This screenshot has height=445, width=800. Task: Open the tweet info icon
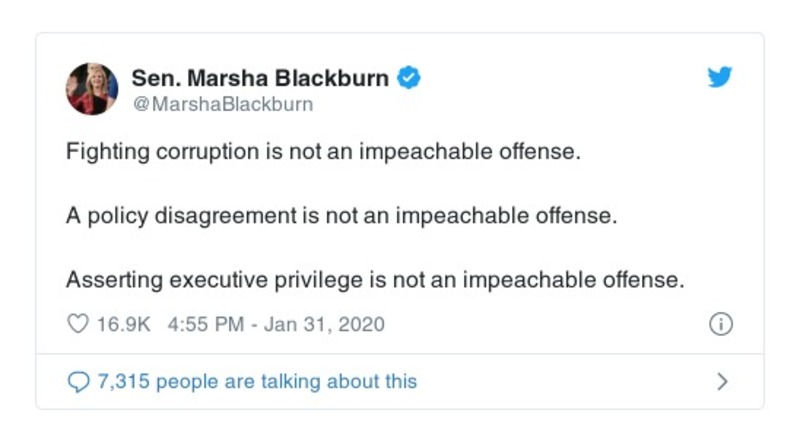pos(720,325)
